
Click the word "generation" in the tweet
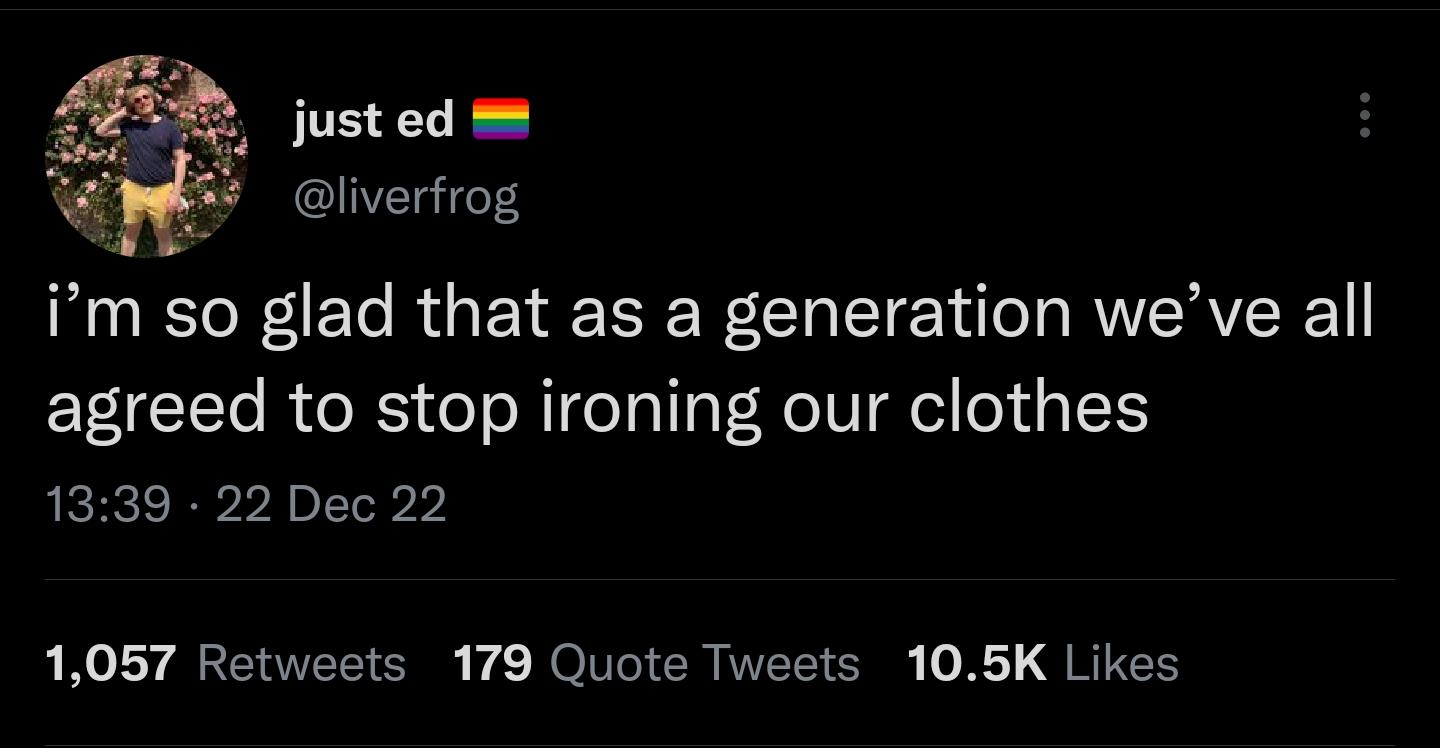pos(896,313)
